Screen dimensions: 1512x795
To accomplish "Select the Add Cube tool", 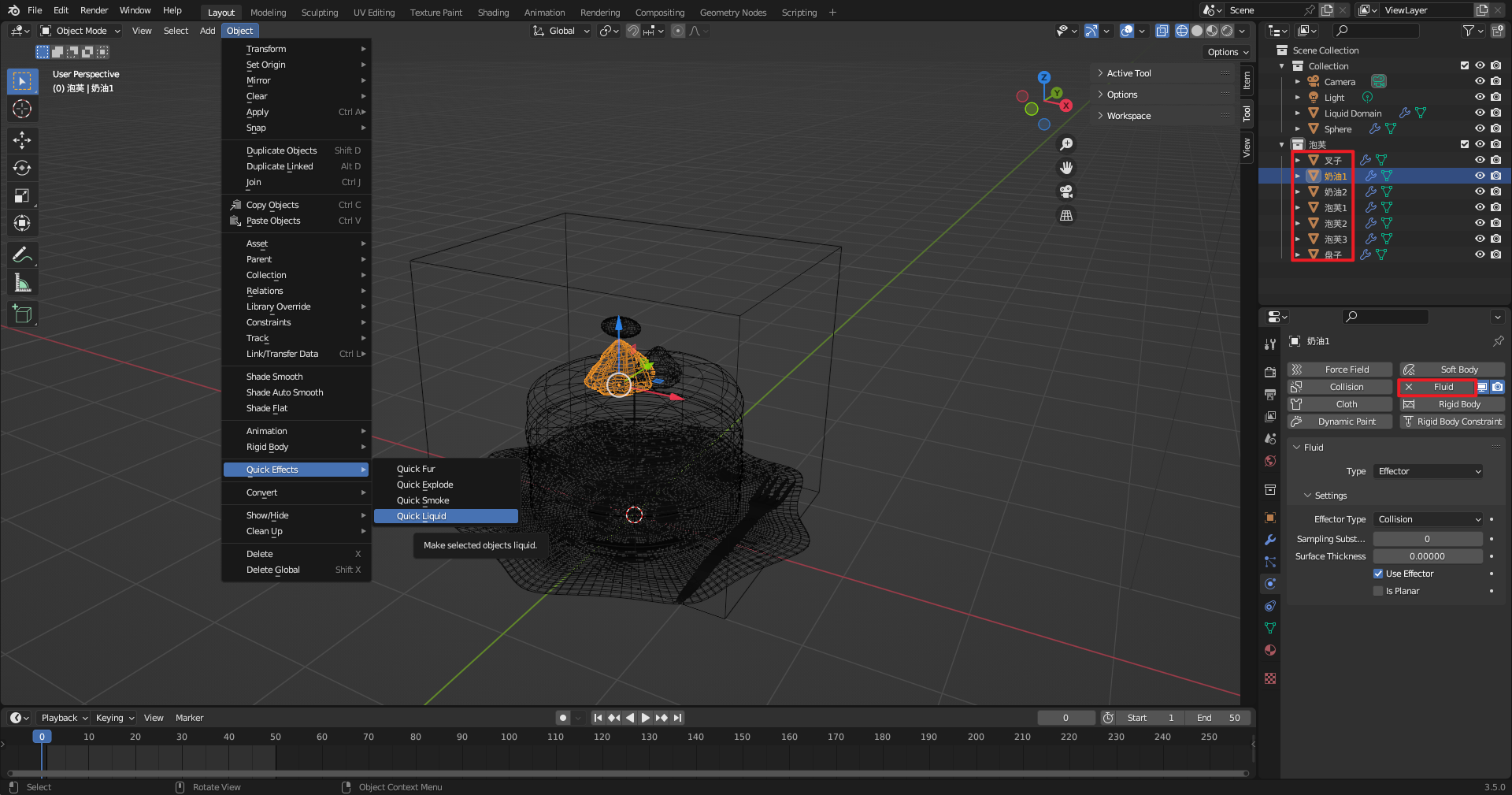I will coord(22,314).
